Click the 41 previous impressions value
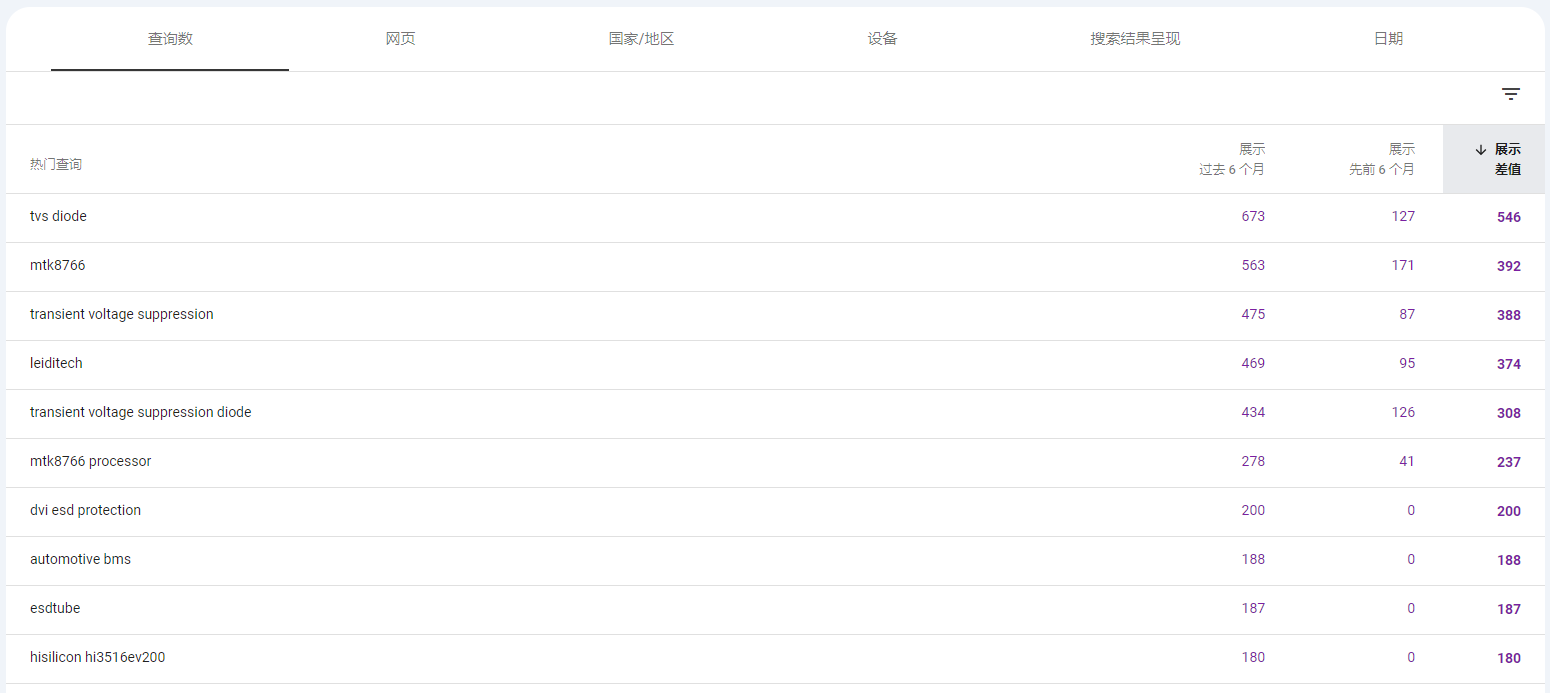This screenshot has width=1550, height=693. (x=1407, y=461)
